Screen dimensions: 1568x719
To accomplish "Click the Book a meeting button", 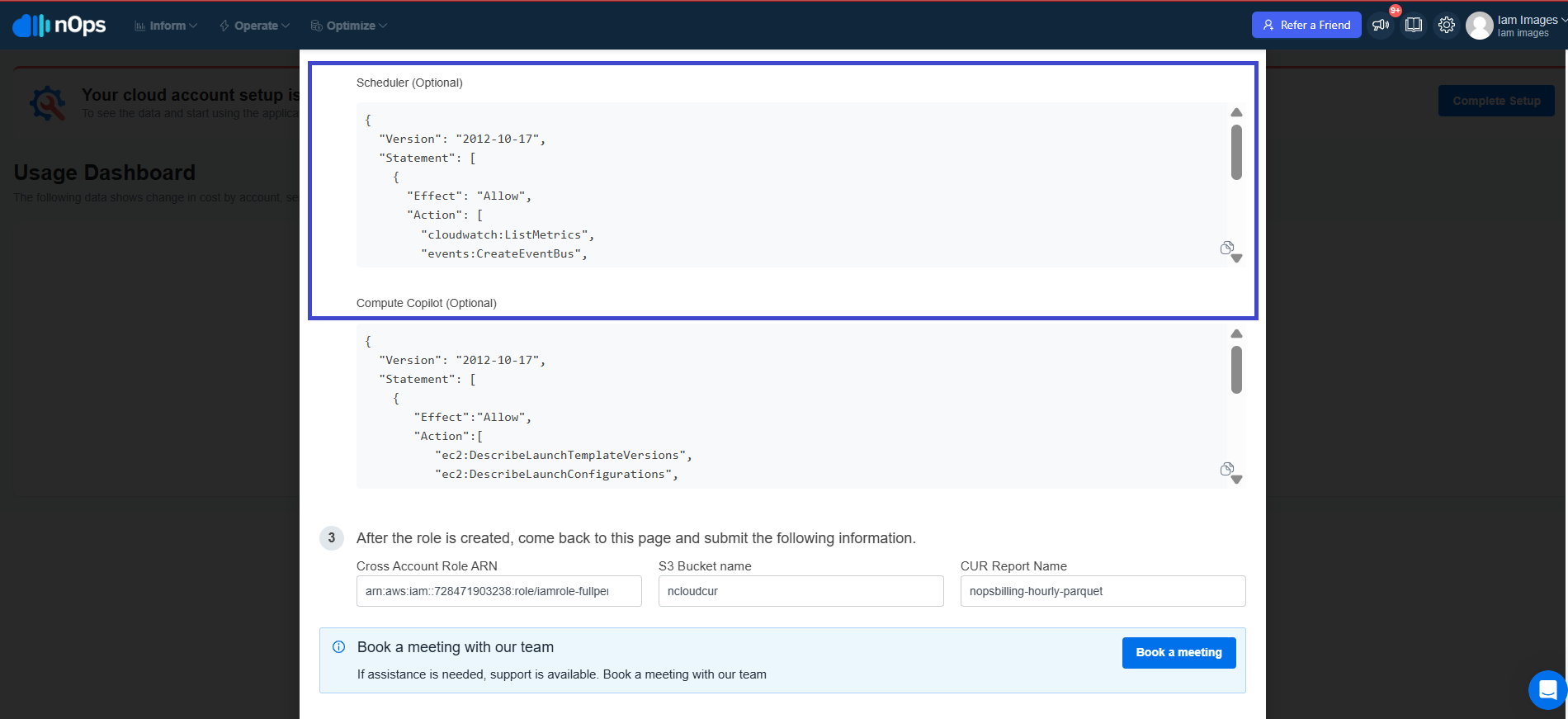I will tap(1178, 652).
